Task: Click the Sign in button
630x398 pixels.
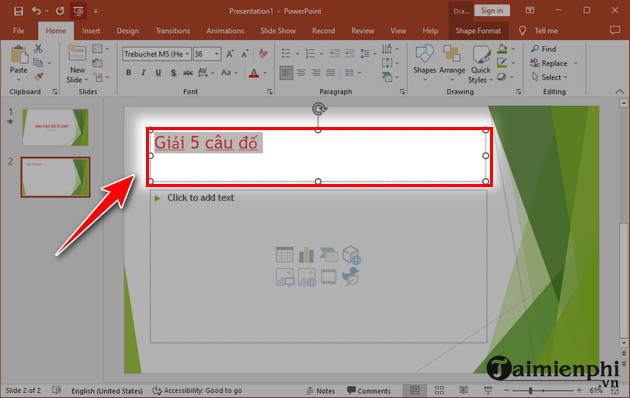Action: [492, 10]
